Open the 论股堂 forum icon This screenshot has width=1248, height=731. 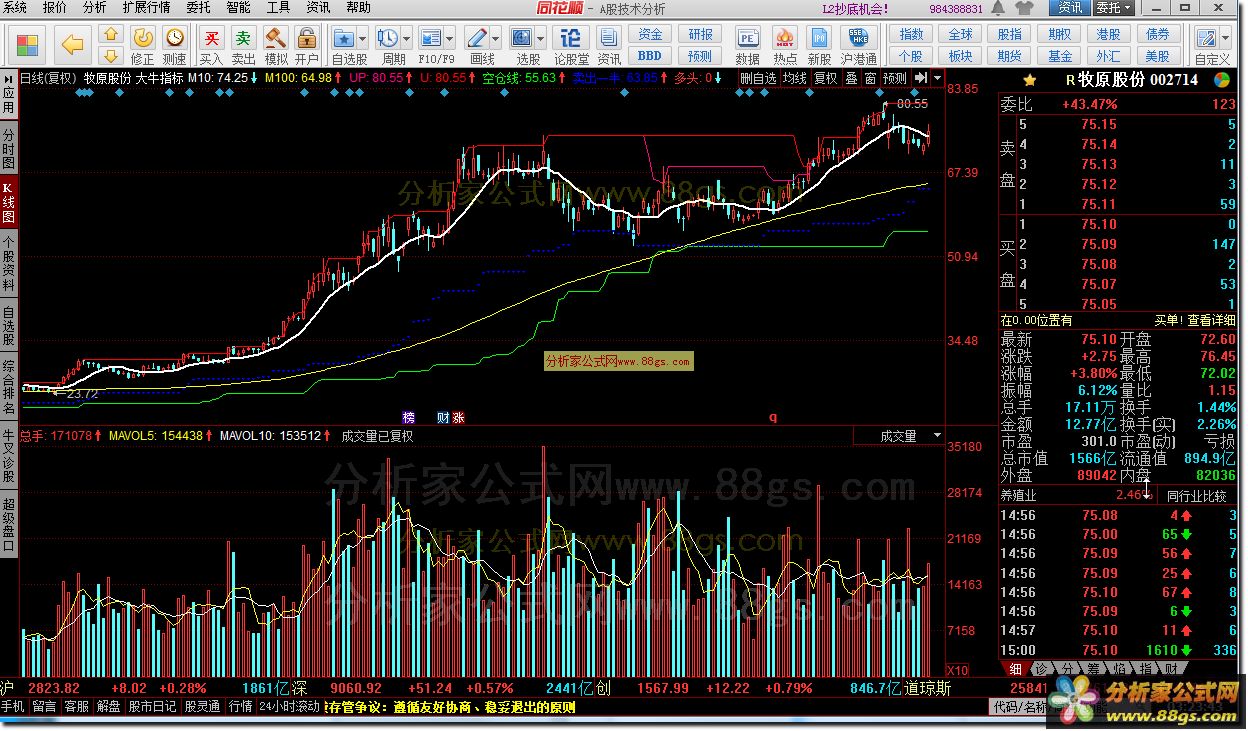[571, 45]
